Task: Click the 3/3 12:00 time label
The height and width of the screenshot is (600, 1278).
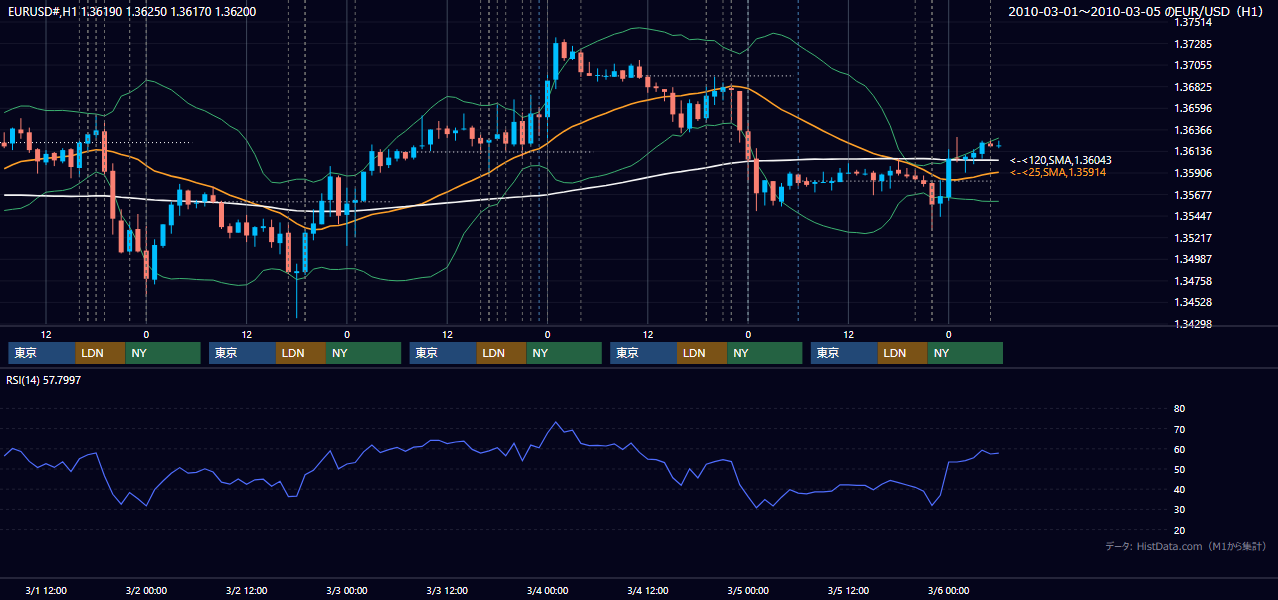Action: (x=447, y=591)
